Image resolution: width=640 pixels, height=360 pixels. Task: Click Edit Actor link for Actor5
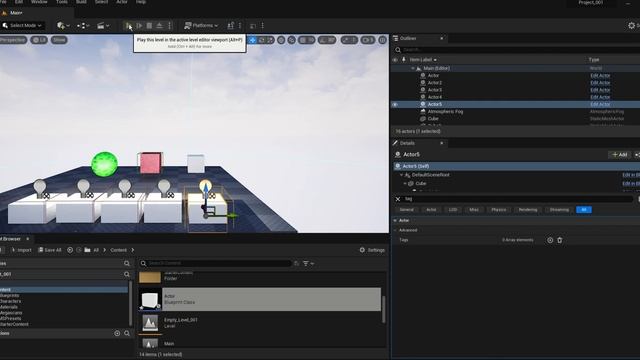click(x=600, y=104)
